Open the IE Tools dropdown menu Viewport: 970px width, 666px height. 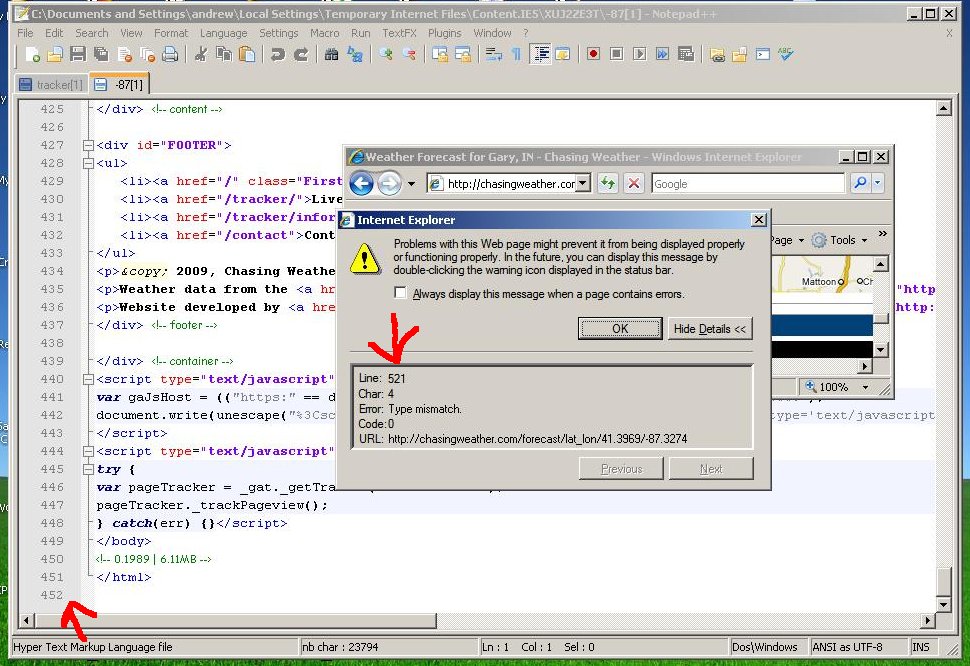841,240
